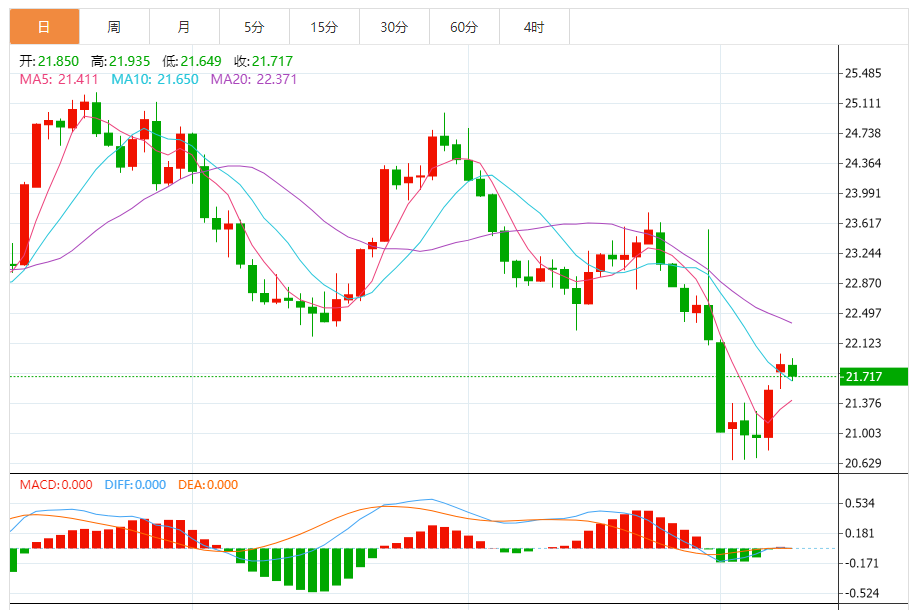This screenshot has height=610, width=914.
Task: Switch to the monthly 月 chart tab
Action: coord(184,27)
